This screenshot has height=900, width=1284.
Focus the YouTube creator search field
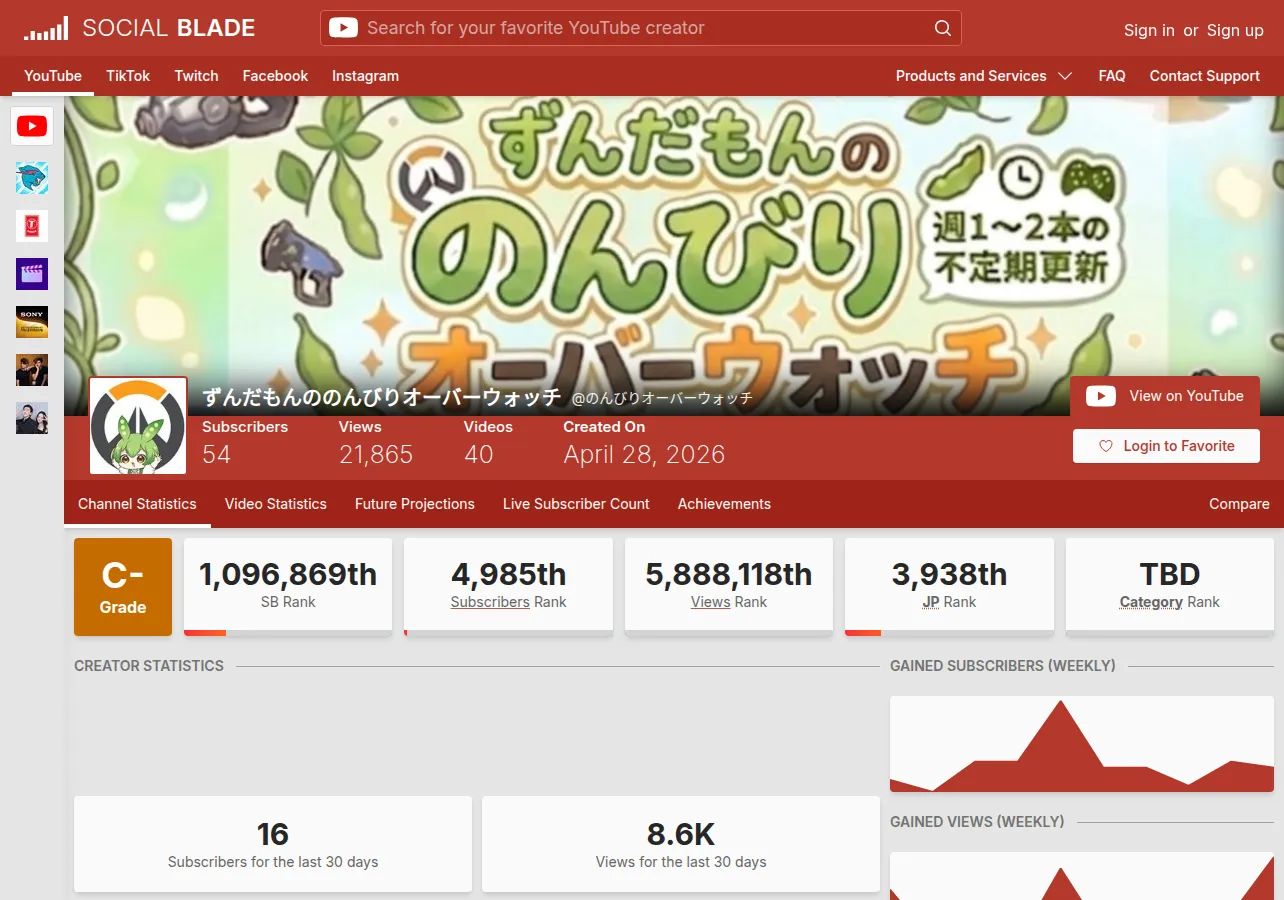(x=641, y=28)
